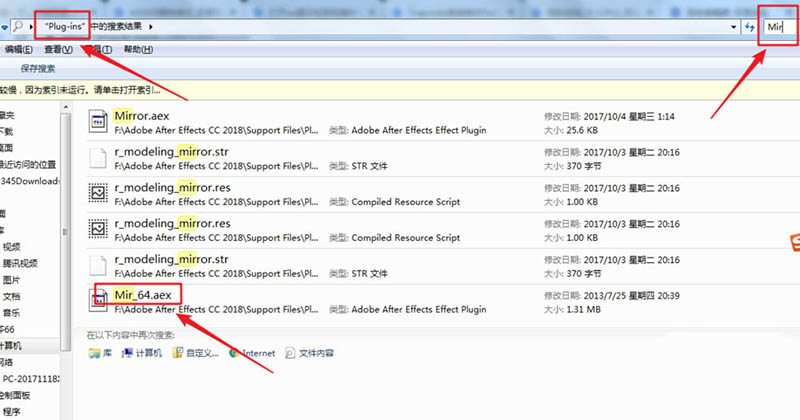Click the second r_modeling_mirror.str file name
Image resolution: width=800 pixels, height=420 pixels.
click(x=171, y=259)
